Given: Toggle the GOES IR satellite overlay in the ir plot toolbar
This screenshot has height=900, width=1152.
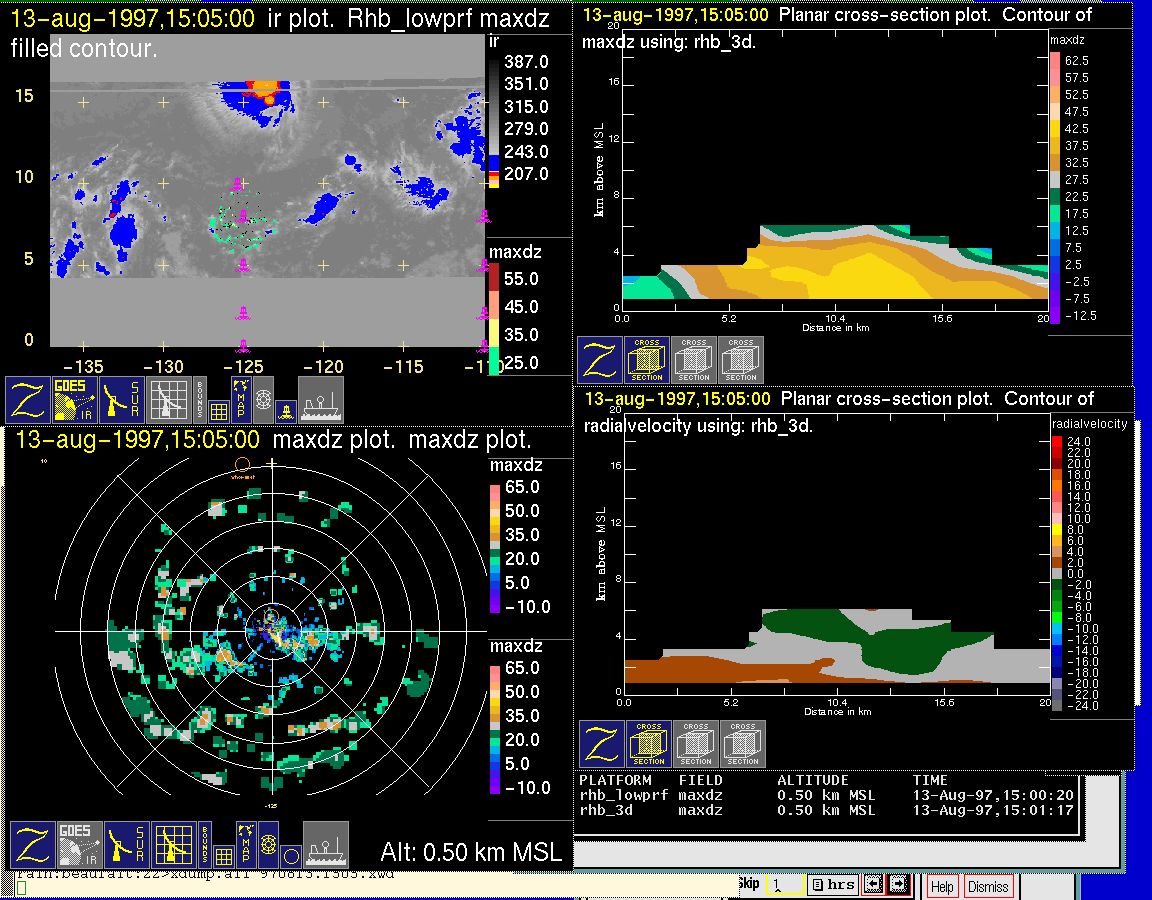Looking at the screenshot, I should pos(75,399).
